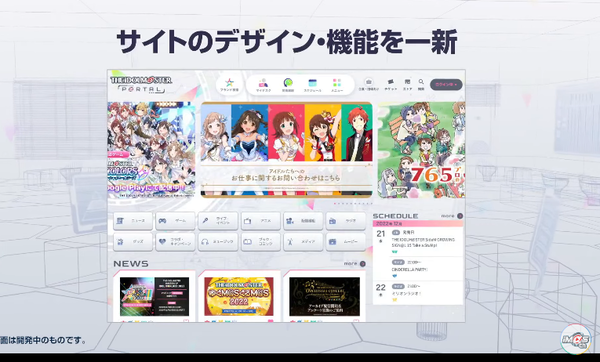Open the brand select star icon

point(229,85)
